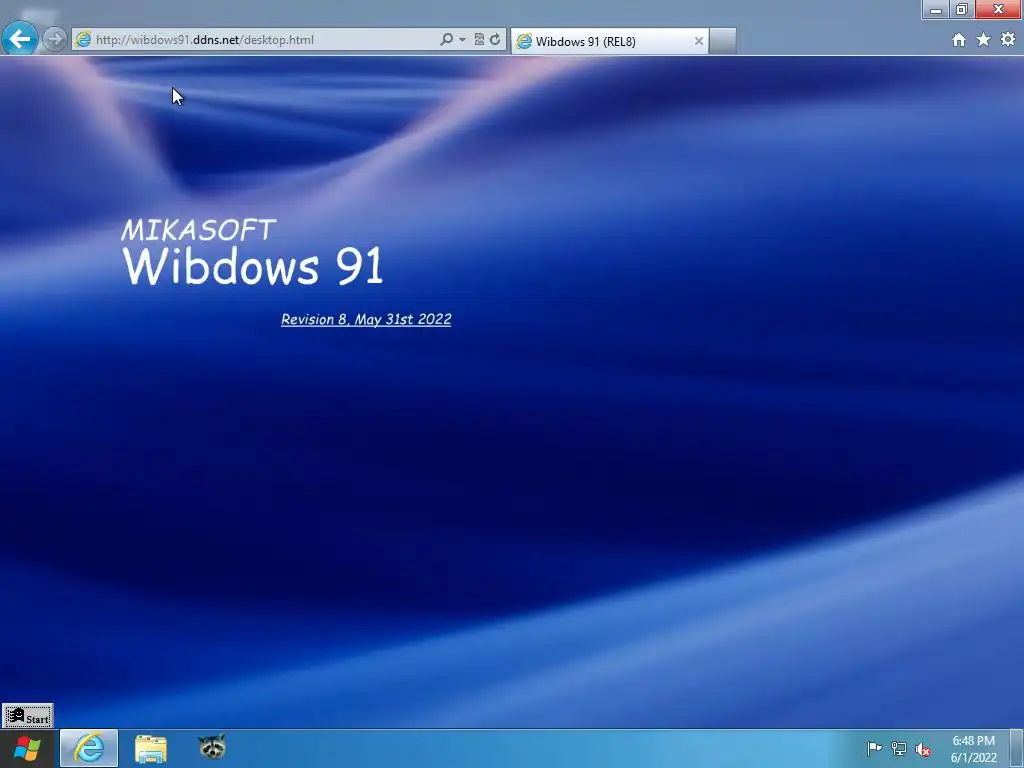Open the clock showing 6:48 PM
Screen dimensions: 1024x768
pos(973,749)
